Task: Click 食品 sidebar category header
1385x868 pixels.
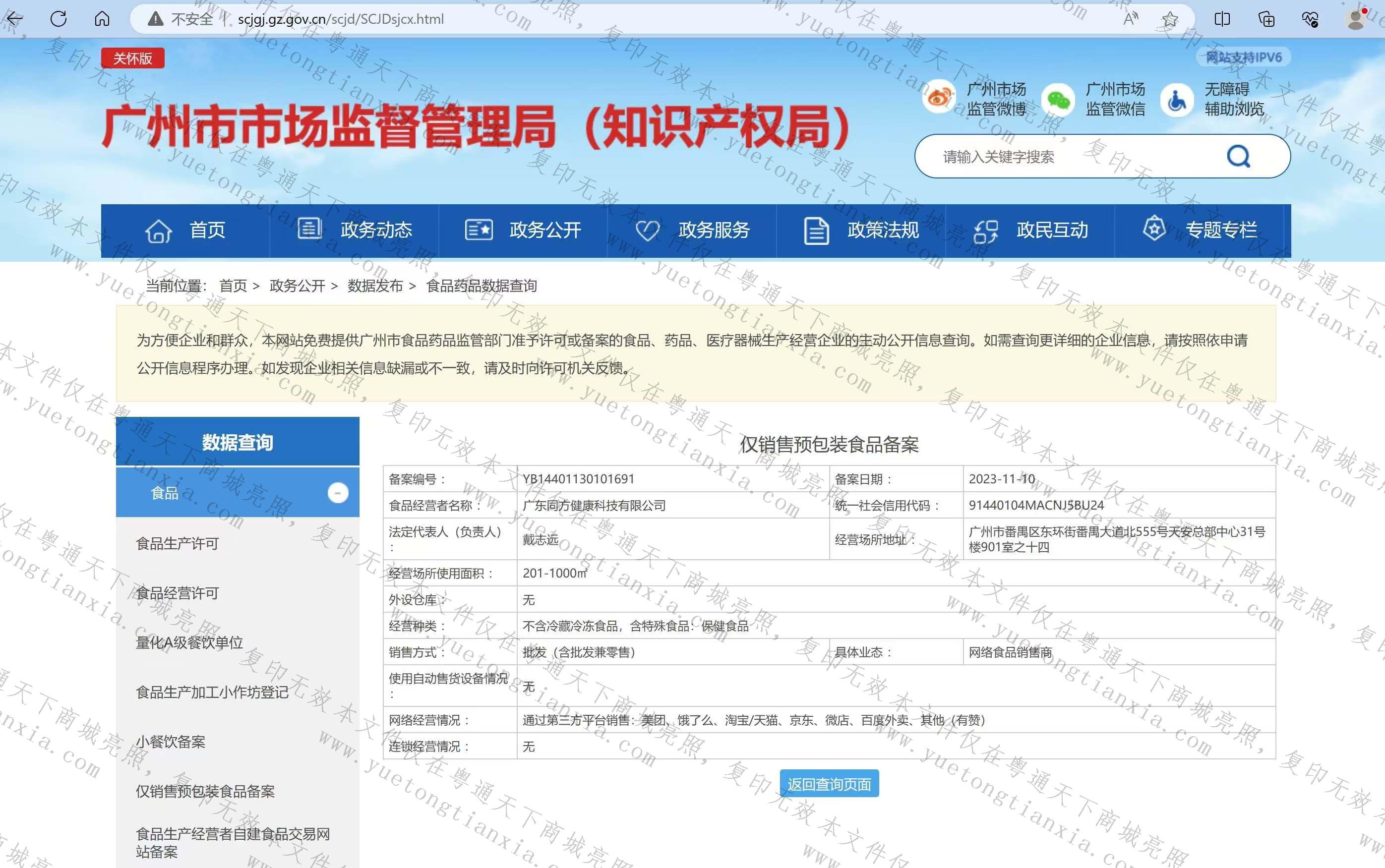Action: pyautogui.click(x=237, y=493)
